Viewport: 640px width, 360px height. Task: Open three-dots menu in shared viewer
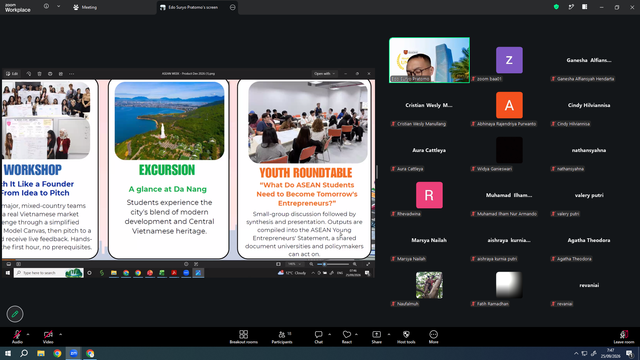(x=71, y=74)
